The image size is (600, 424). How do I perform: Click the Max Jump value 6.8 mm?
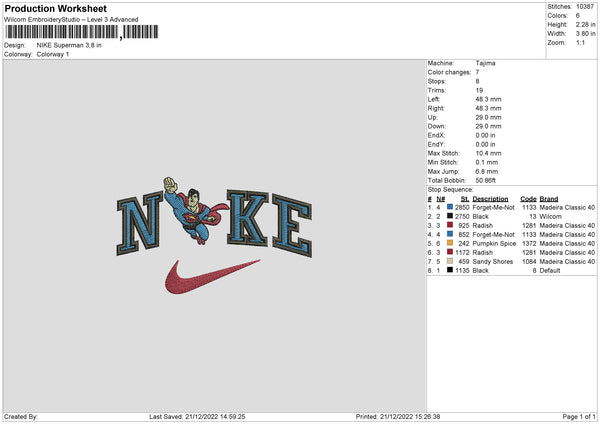(x=487, y=171)
